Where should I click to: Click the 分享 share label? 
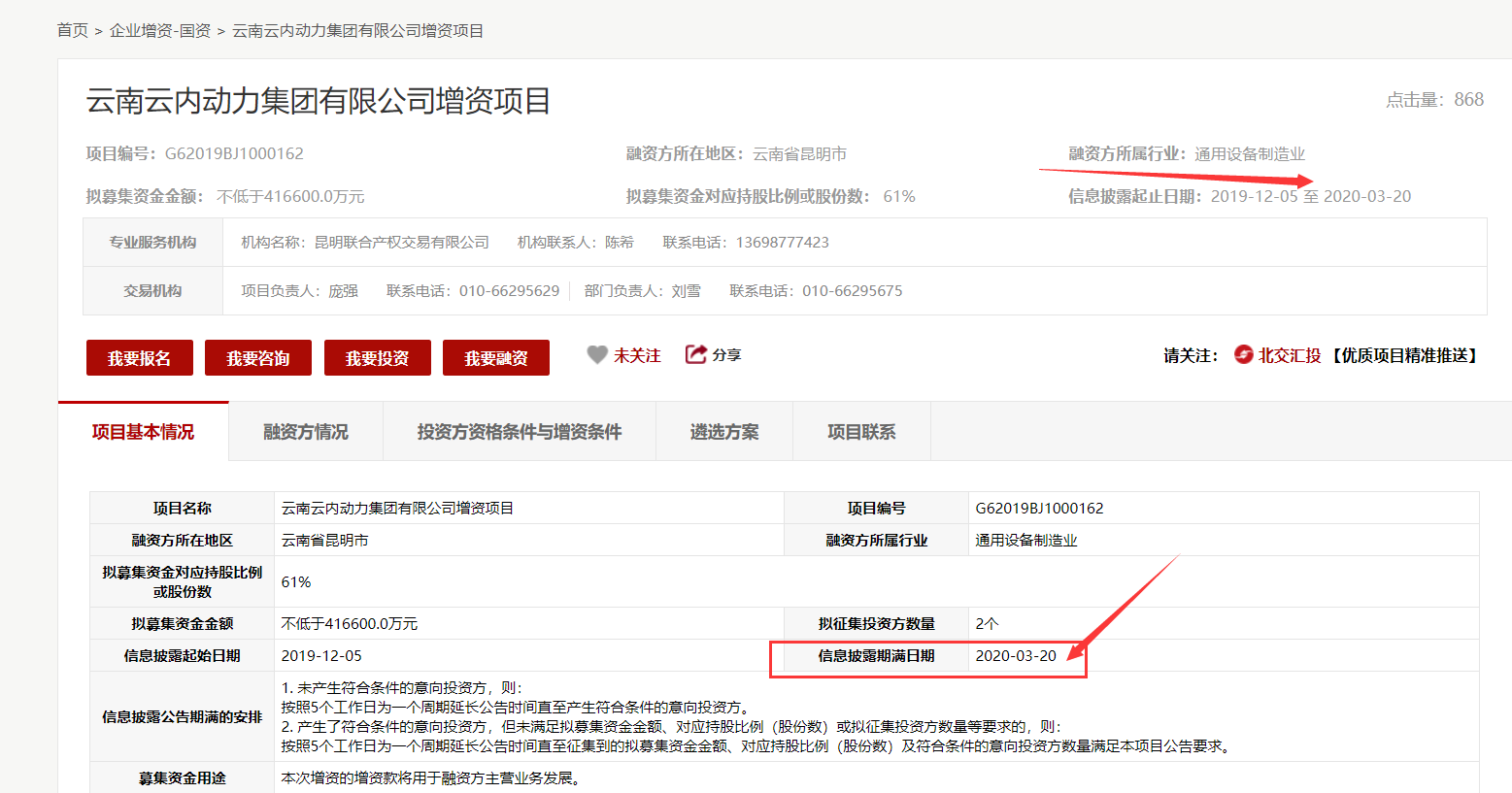[726, 355]
